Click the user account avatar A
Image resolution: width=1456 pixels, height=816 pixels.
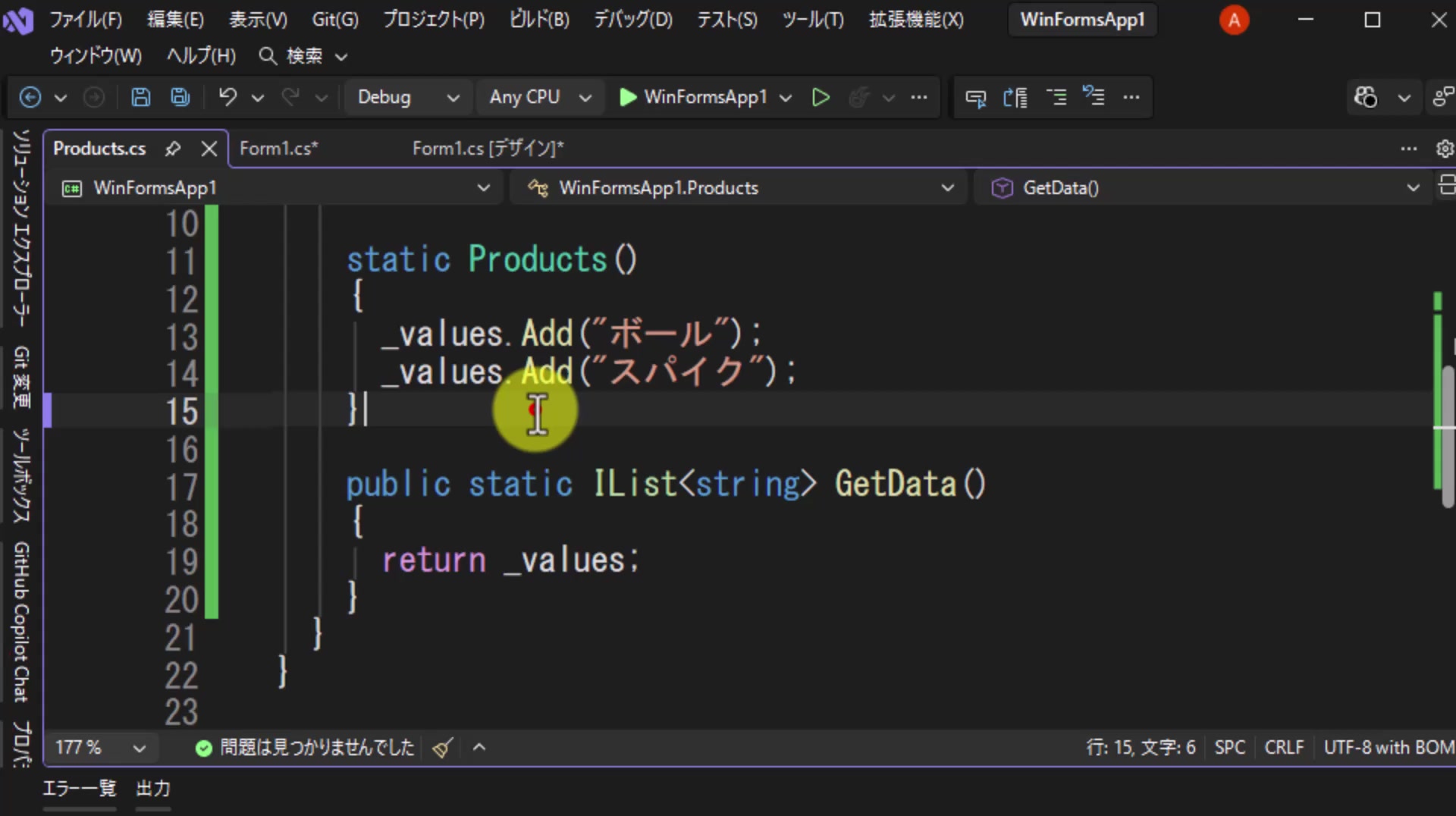coord(1234,20)
